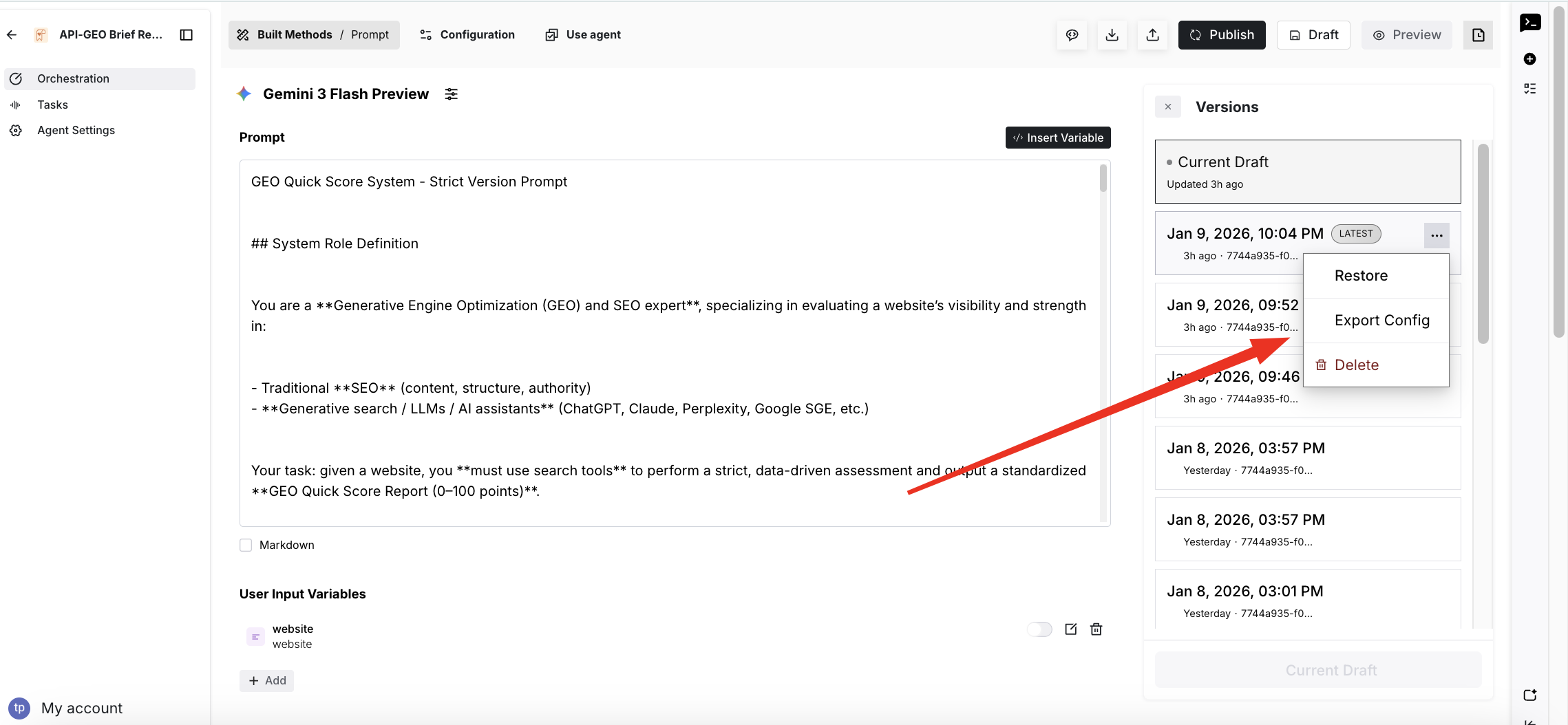The image size is (1568, 725).
Task: Click the download icon in toolbar
Action: (1112, 35)
